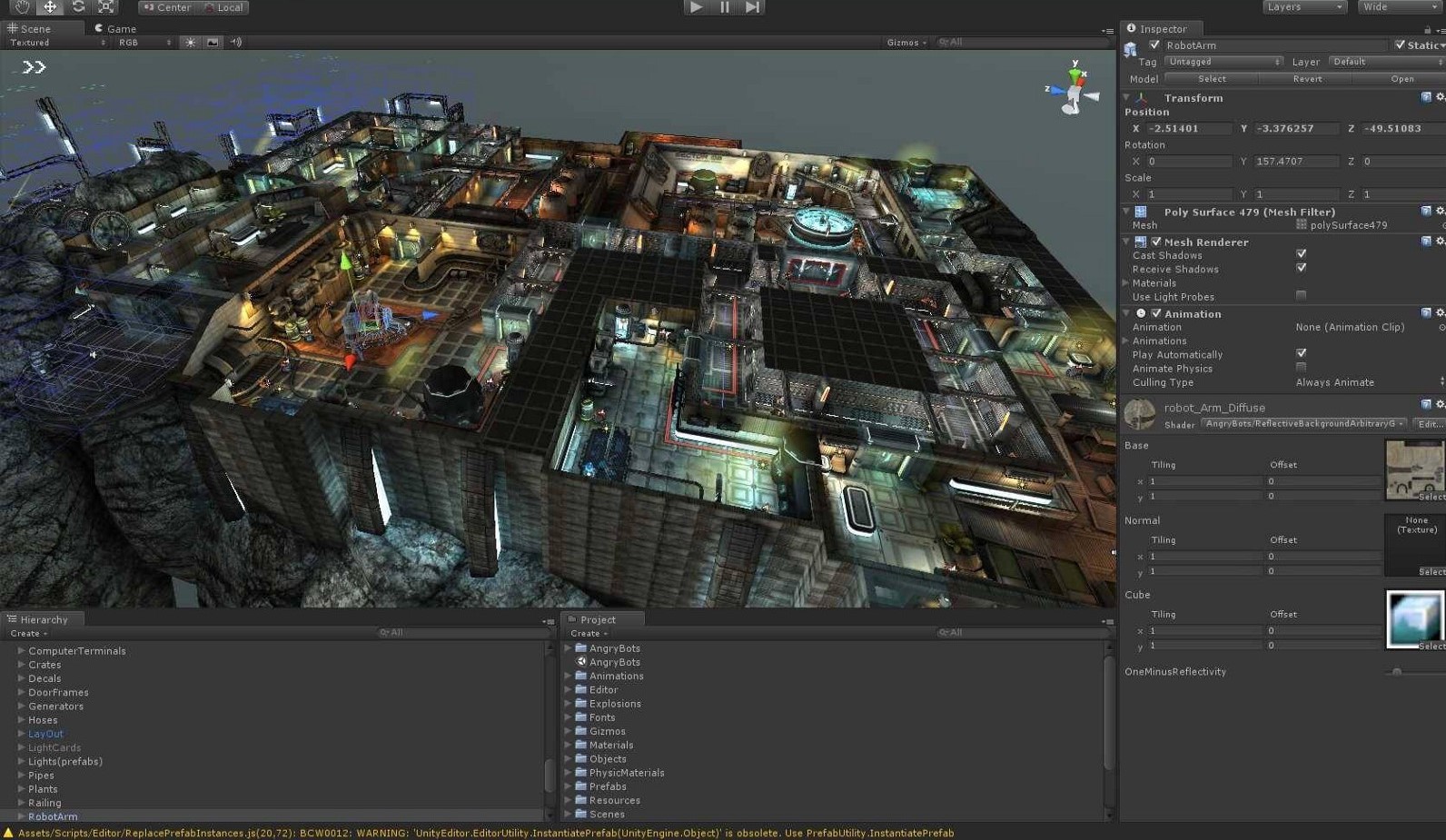Click the shader Edit button

[1430, 424]
